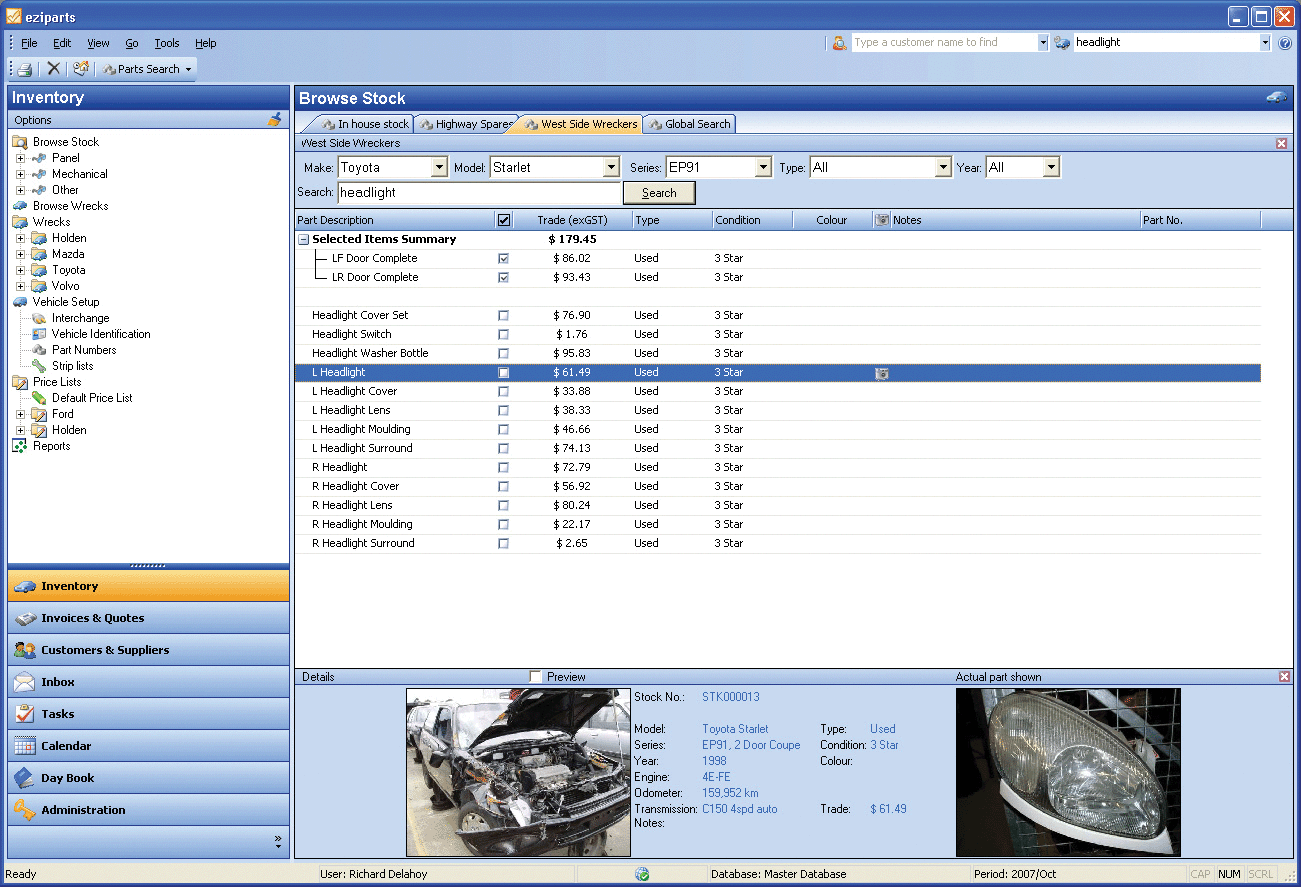Click the Options broom icon in Inventory
This screenshot has height=887, width=1301.
point(275,120)
